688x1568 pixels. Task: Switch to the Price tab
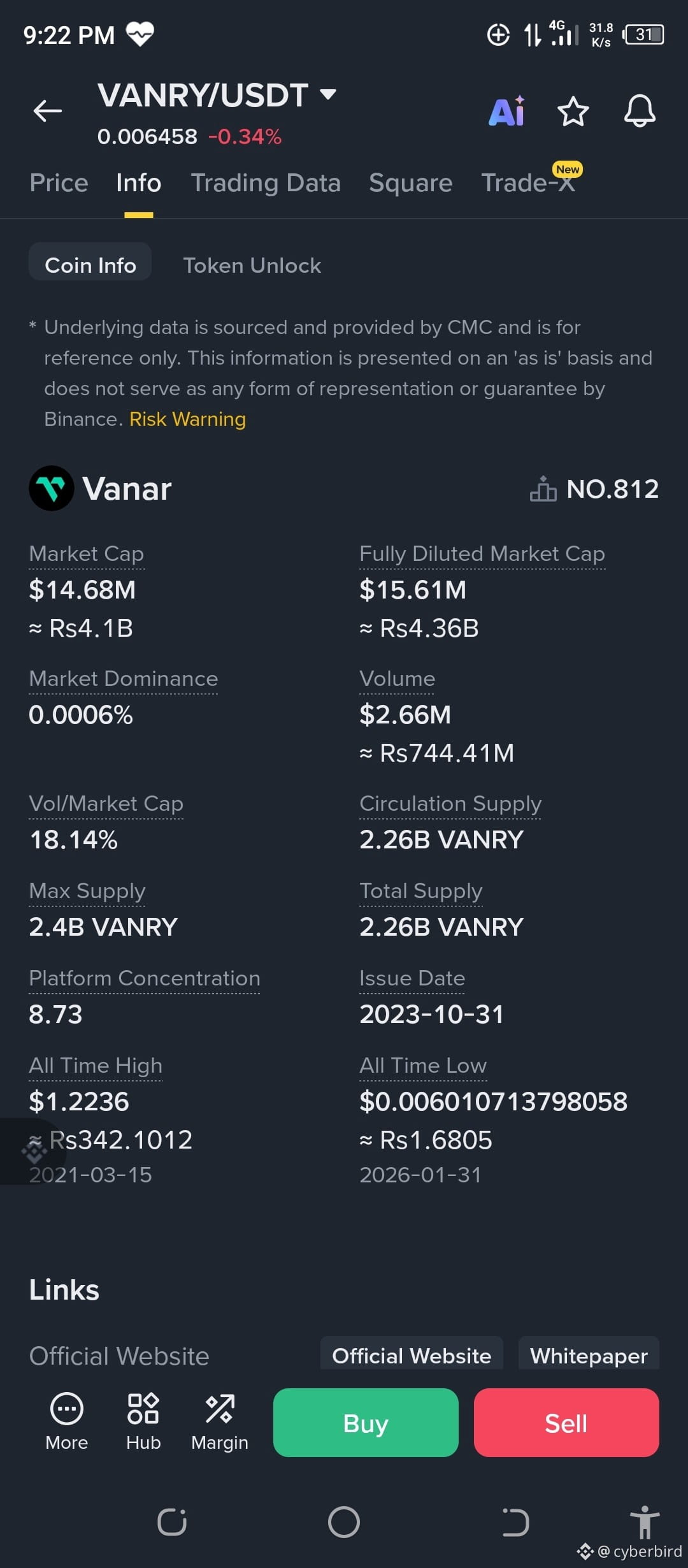coord(59,183)
